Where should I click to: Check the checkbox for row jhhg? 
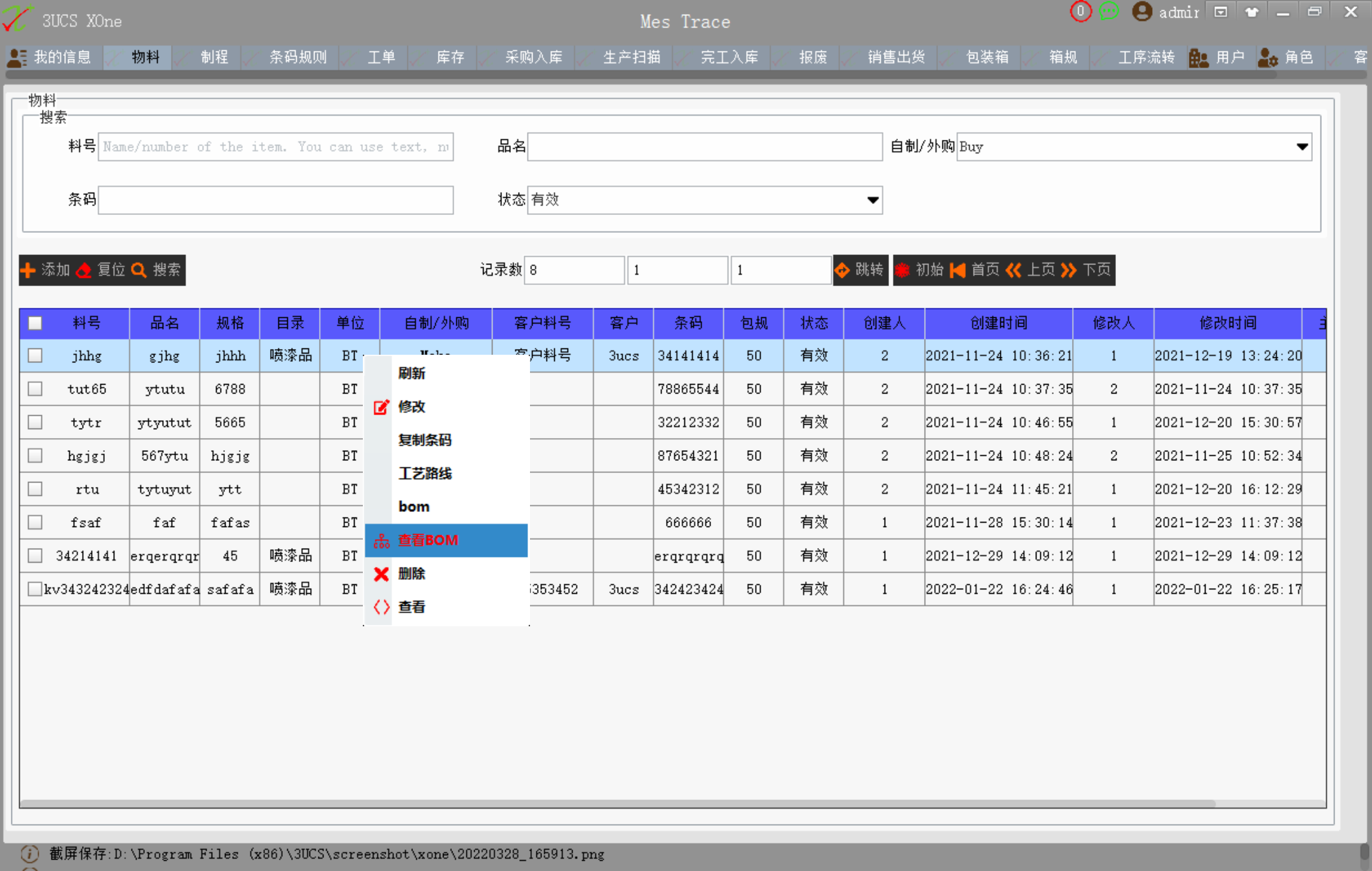(x=35, y=355)
